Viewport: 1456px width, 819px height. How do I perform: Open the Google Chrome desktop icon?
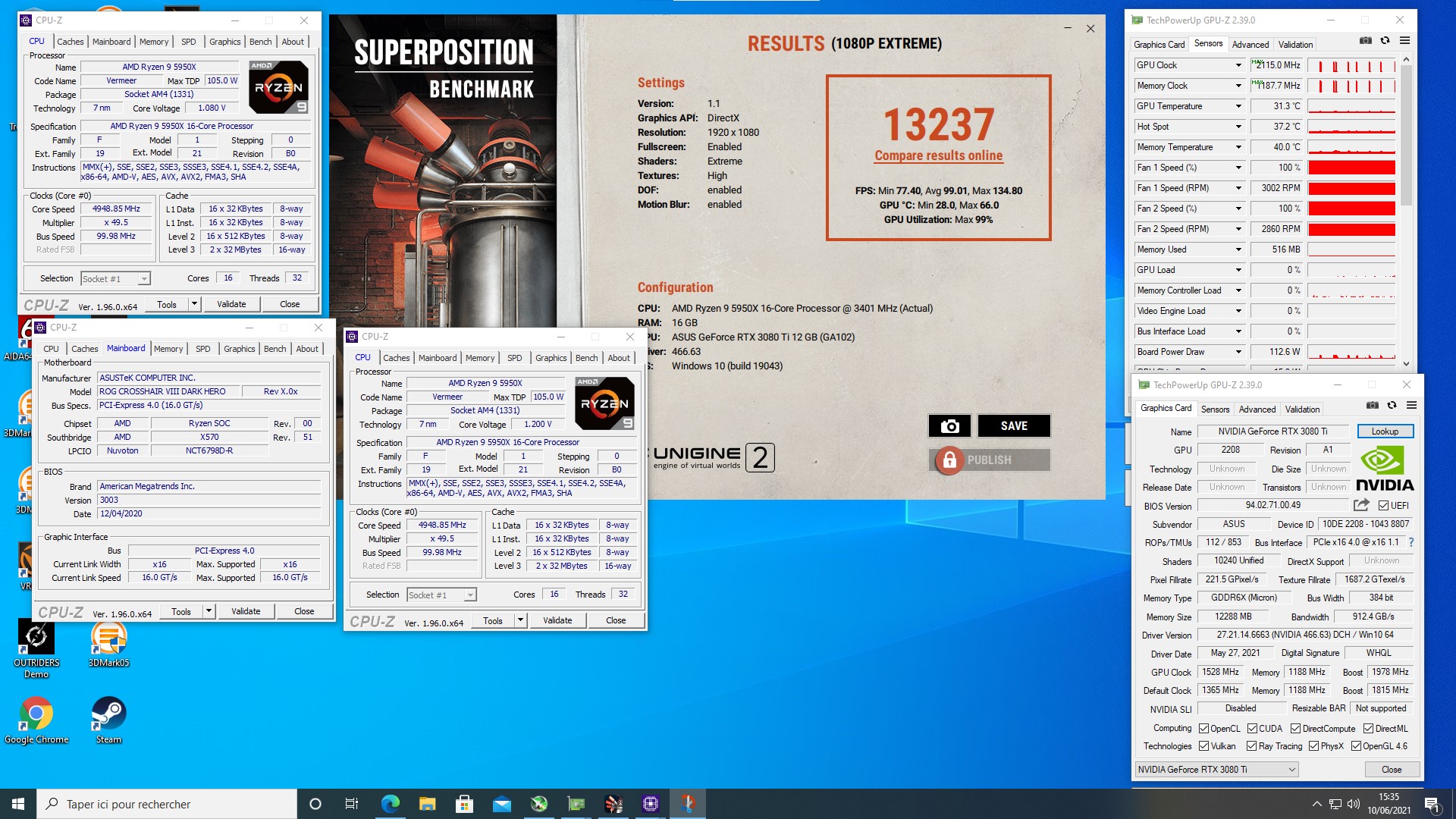[36, 720]
